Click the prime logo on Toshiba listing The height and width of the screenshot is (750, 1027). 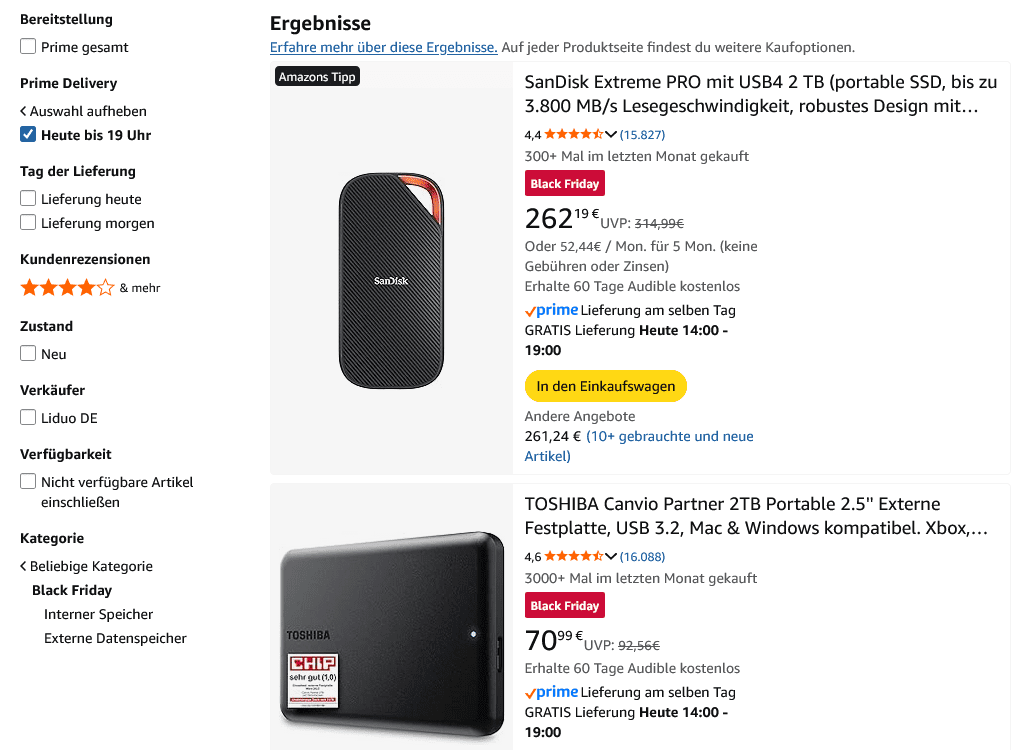(552, 692)
